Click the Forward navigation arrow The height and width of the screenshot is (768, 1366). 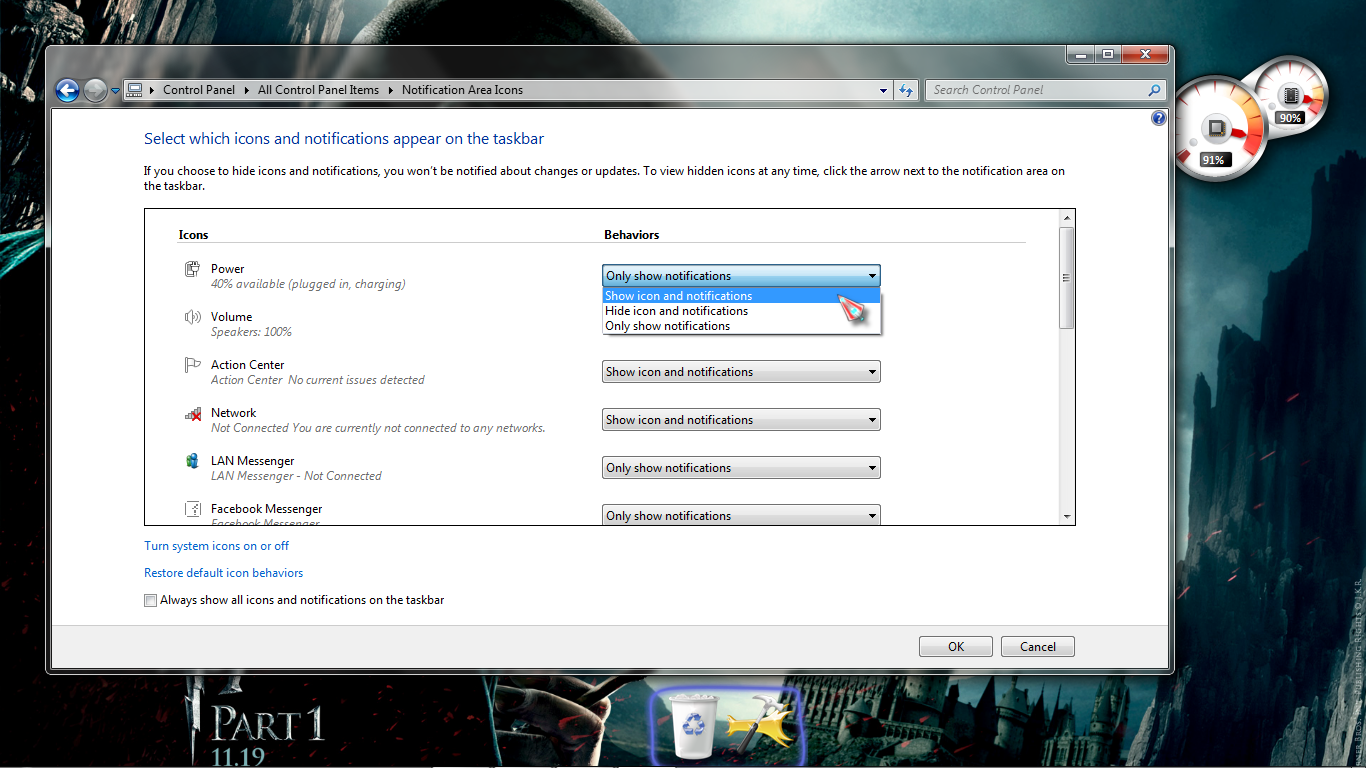95,91
